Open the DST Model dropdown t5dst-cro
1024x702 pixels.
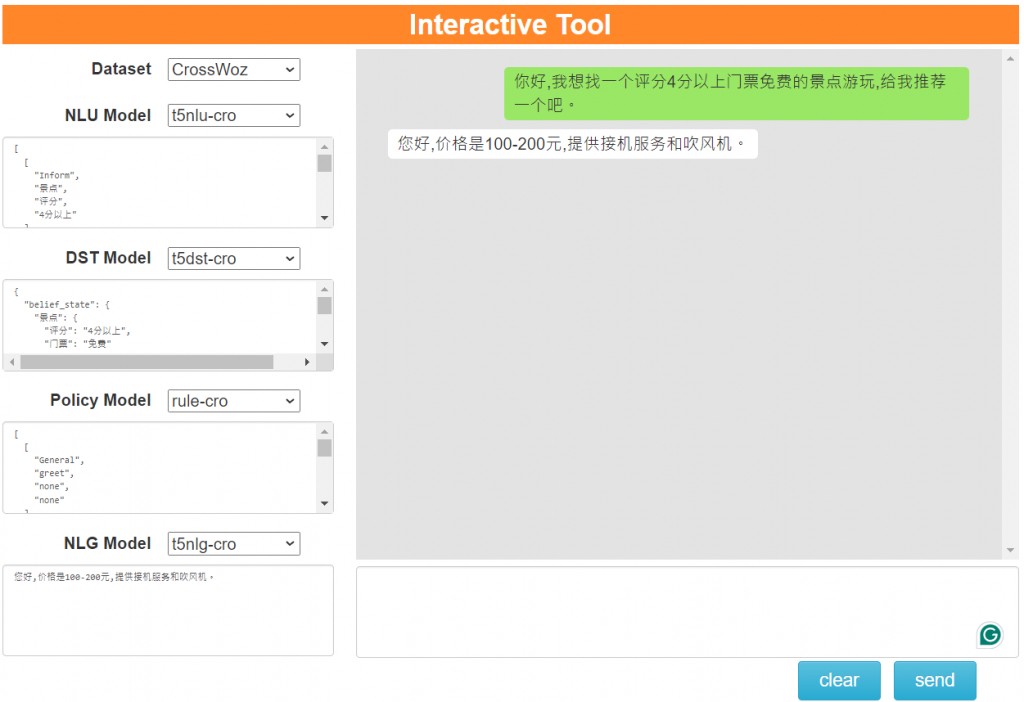[x=234, y=259]
